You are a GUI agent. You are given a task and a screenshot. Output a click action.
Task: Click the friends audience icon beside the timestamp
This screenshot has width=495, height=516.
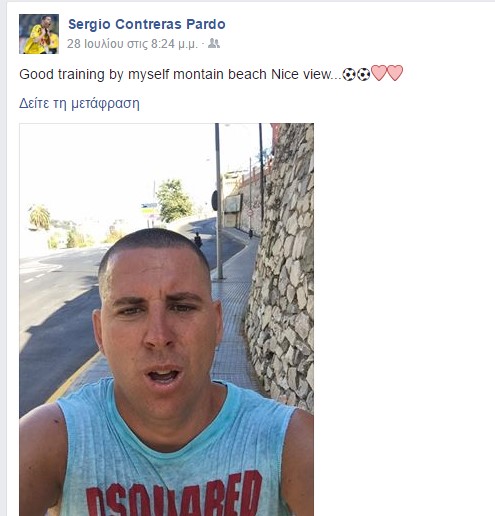pyautogui.click(x=214, y=43)
